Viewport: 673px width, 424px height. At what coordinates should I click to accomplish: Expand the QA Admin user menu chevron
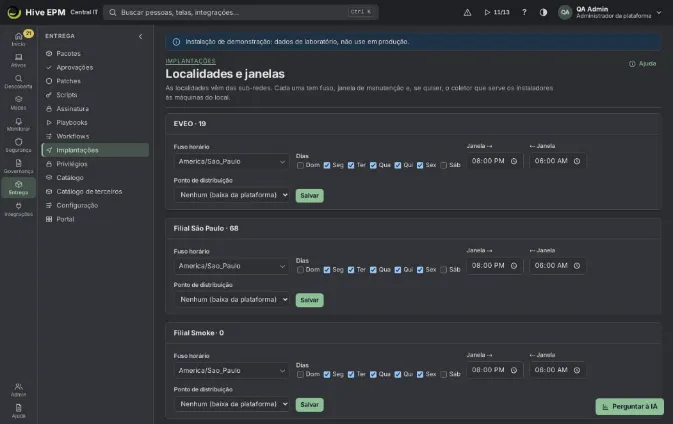click(x=659, y=12)
